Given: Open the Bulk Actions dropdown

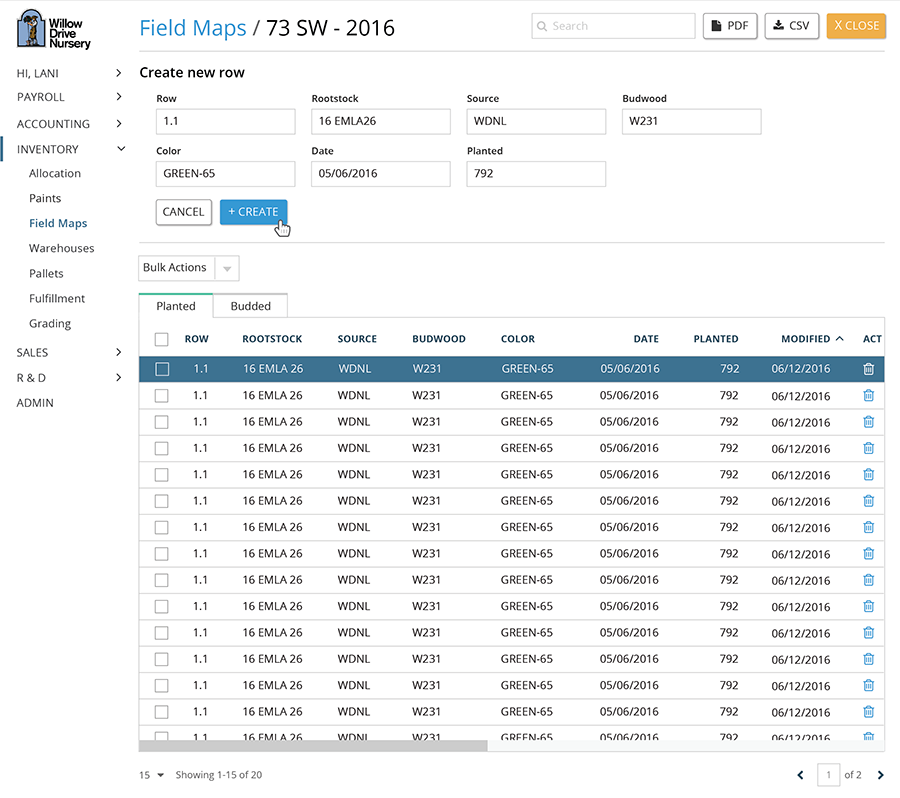Looking at the screenshot, I should coord(188,268).
